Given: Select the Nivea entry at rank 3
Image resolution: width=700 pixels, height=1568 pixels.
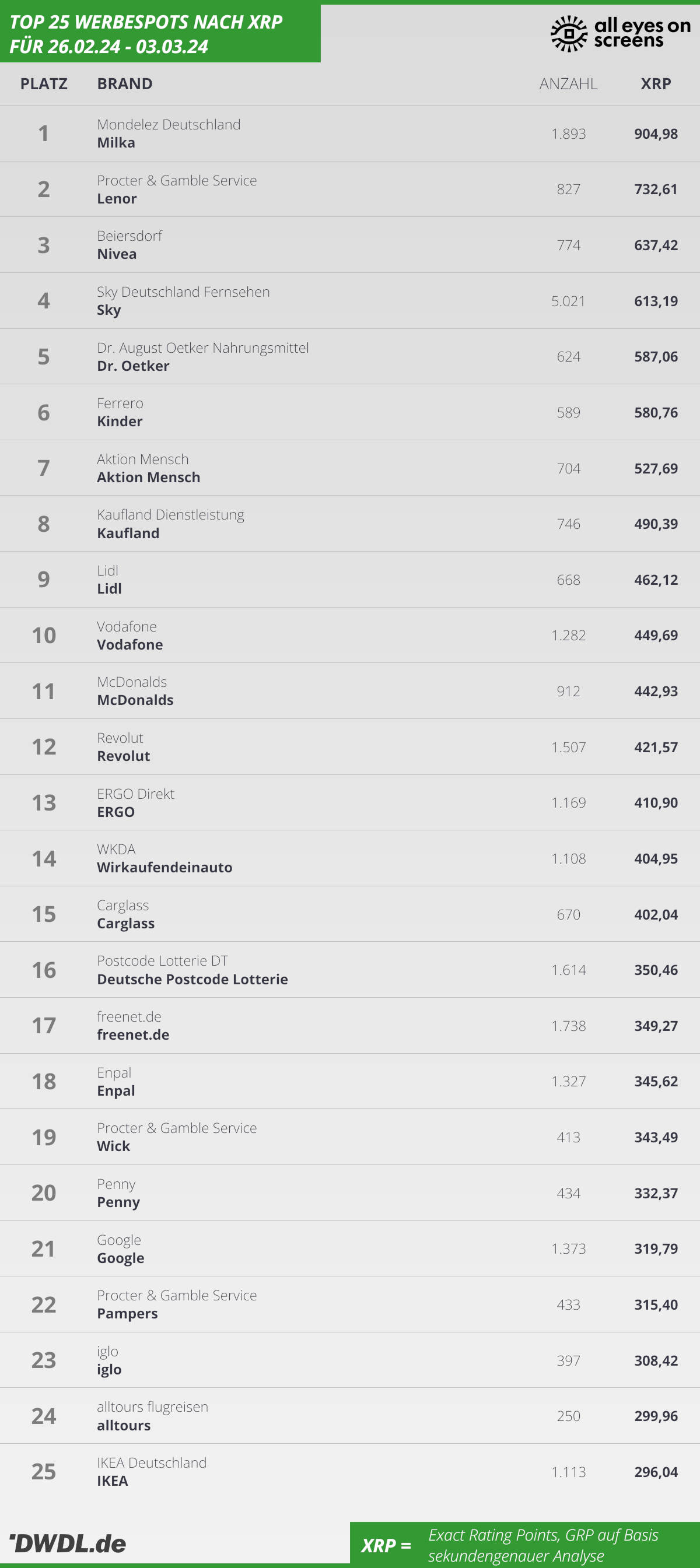Looking at the screenshot, I should pyautogui.click(x=350, y=245).
